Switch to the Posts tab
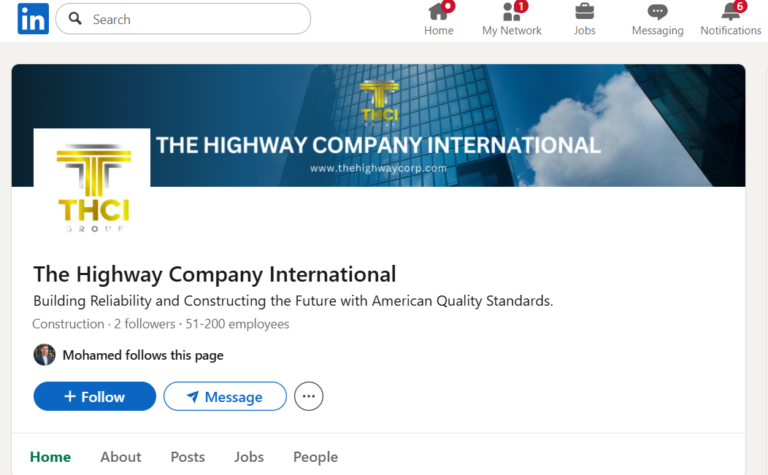 [x=188, y=457]
